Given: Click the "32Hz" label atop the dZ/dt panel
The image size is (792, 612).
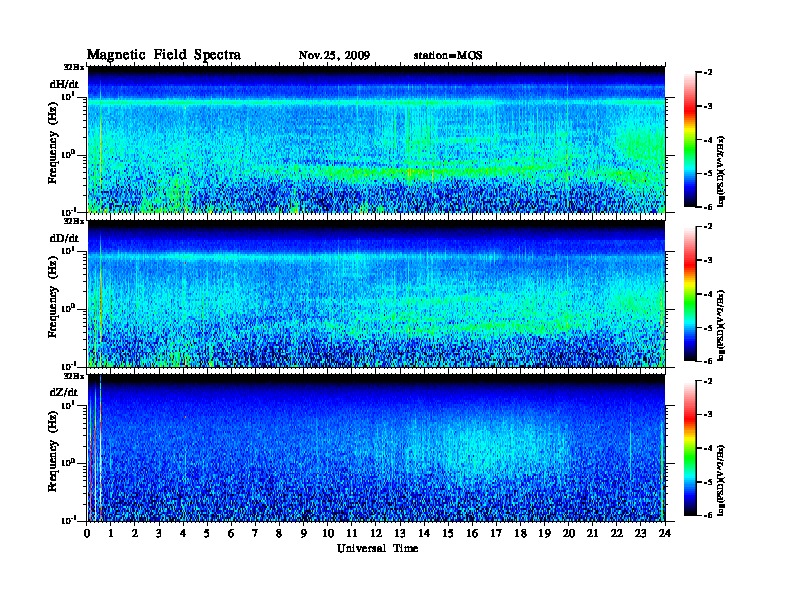Looking at the screenshot, I should (x=74, y=376).
